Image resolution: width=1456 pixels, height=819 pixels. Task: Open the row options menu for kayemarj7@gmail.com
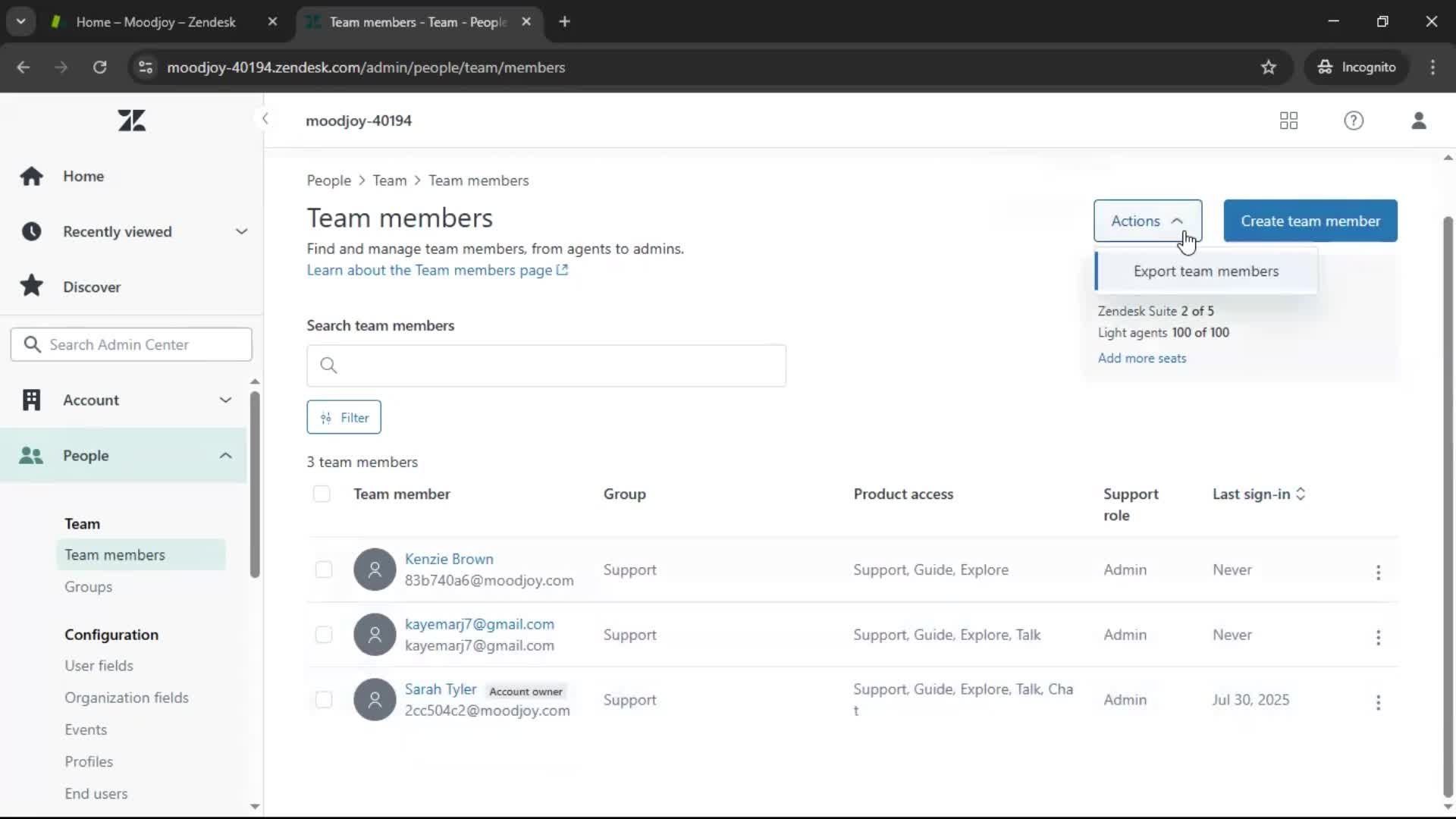point(1378,638)
